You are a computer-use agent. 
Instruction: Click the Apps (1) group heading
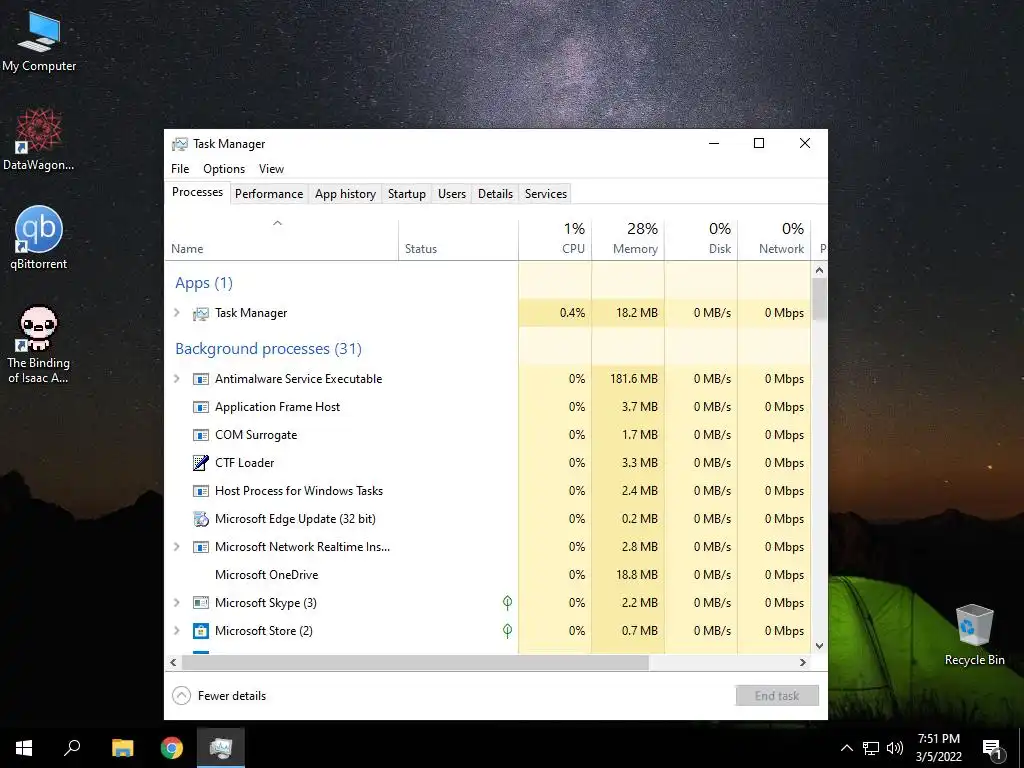pos(204,283)
